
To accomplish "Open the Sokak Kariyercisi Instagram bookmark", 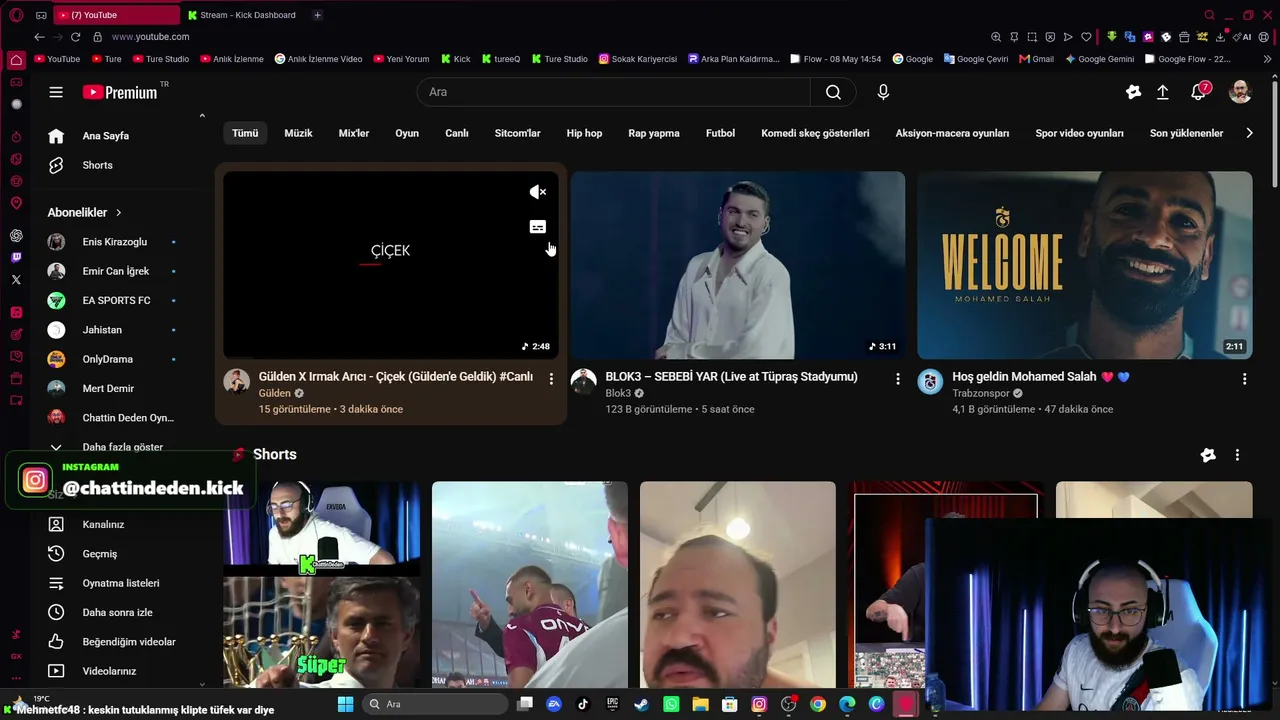I will 638,59.
